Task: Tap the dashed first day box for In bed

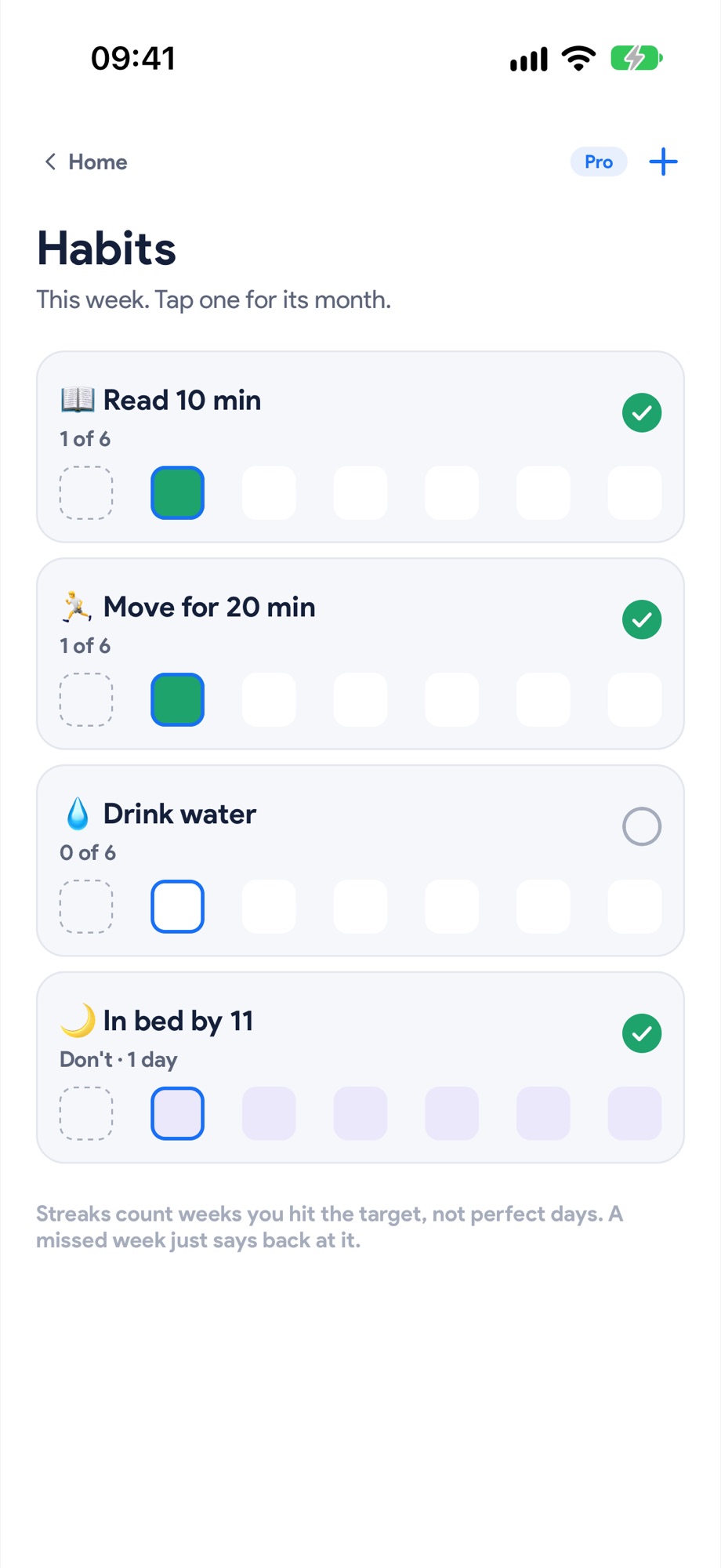Action: (86, 1114)
